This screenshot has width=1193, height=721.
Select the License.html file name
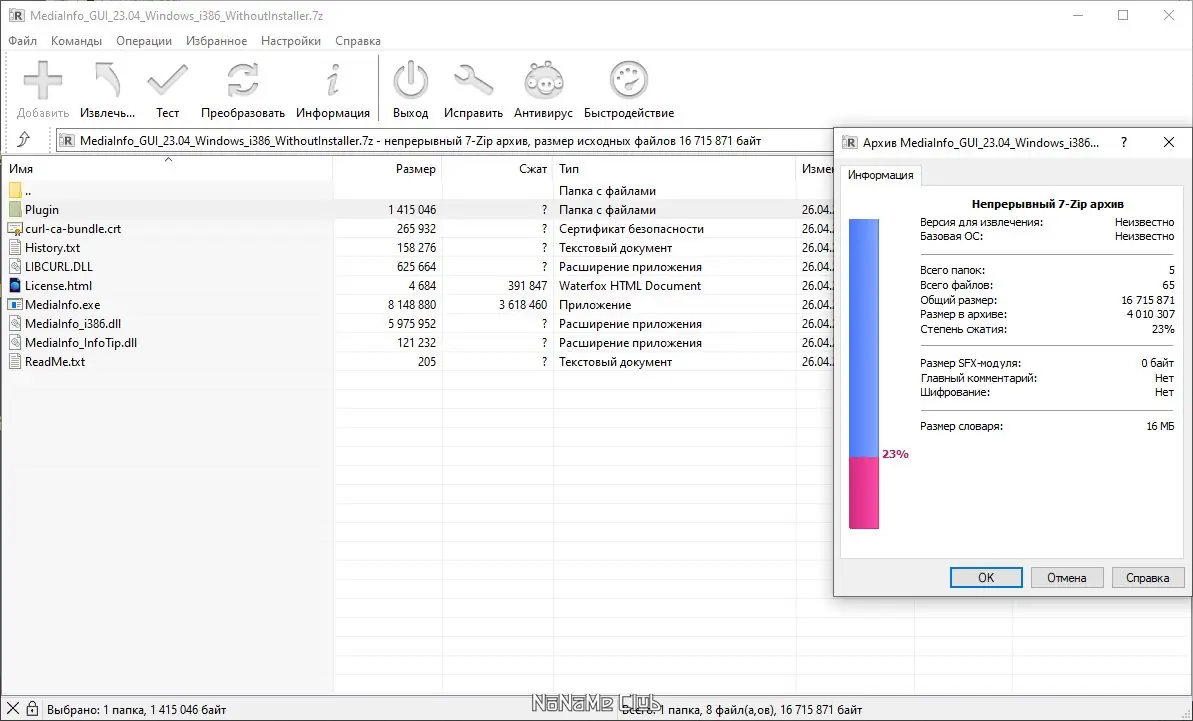point(59,285)
